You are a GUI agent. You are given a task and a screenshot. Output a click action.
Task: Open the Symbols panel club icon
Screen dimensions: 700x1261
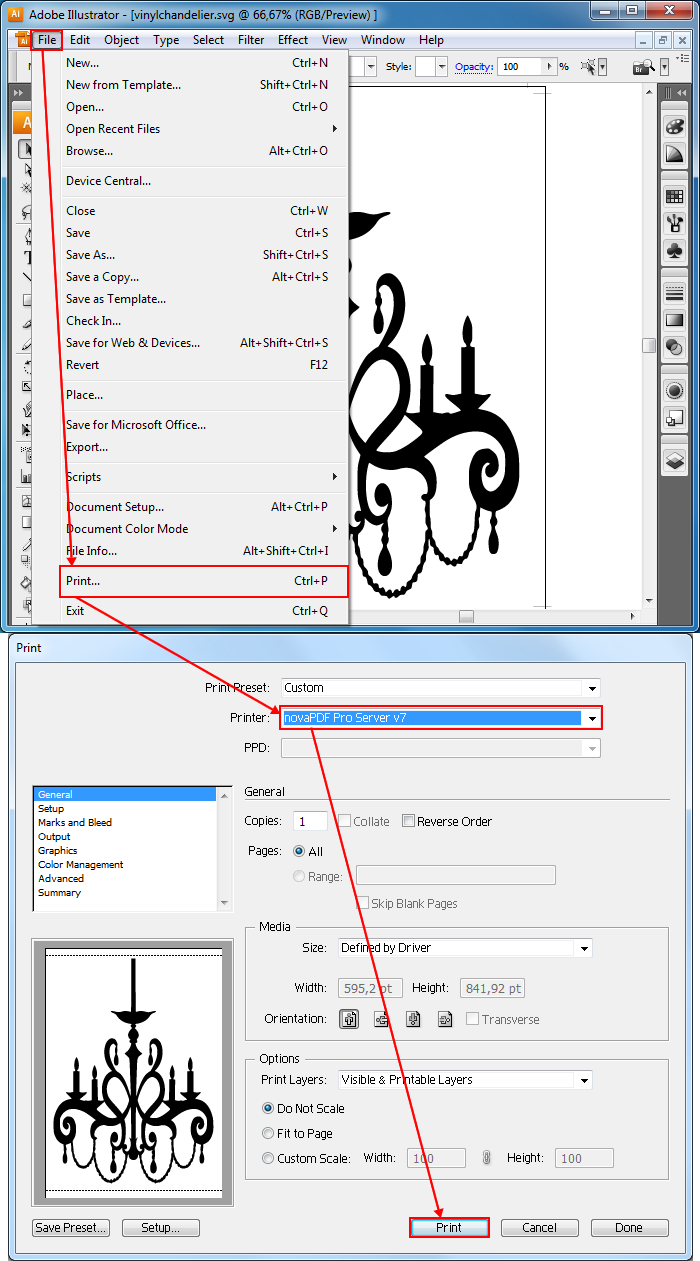674,249
